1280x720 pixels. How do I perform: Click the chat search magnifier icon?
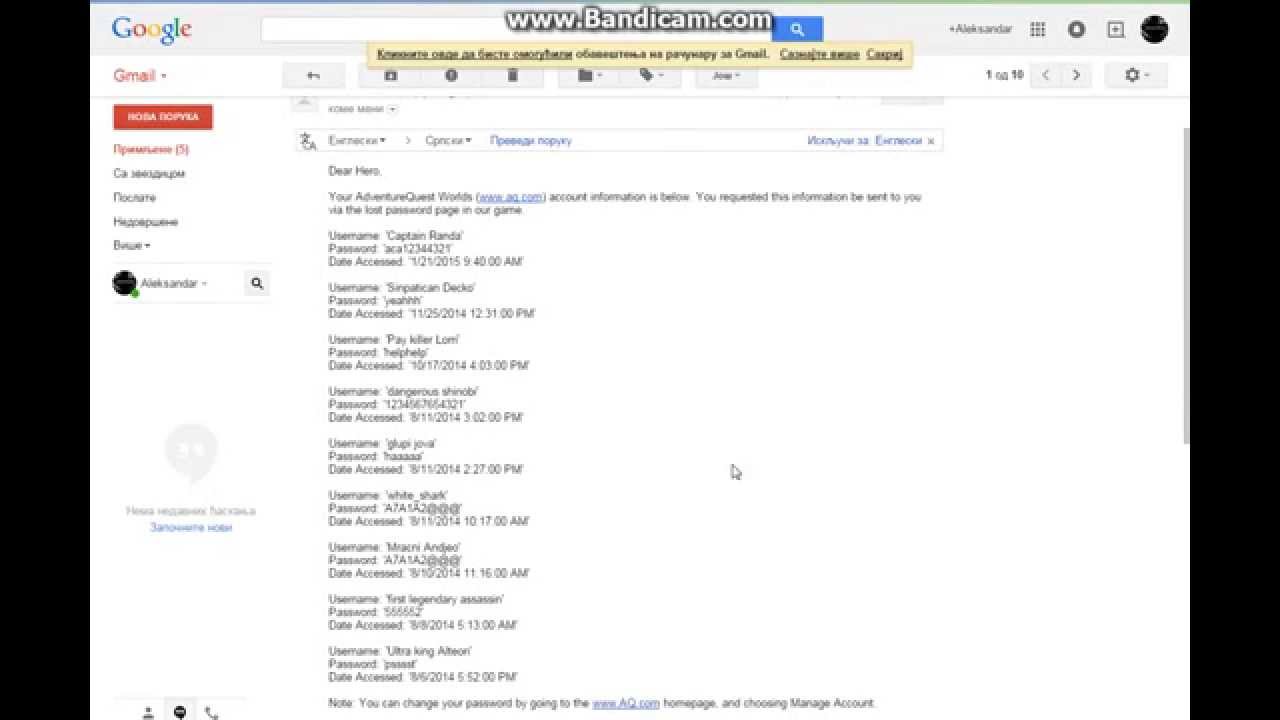tap(257, 284)
